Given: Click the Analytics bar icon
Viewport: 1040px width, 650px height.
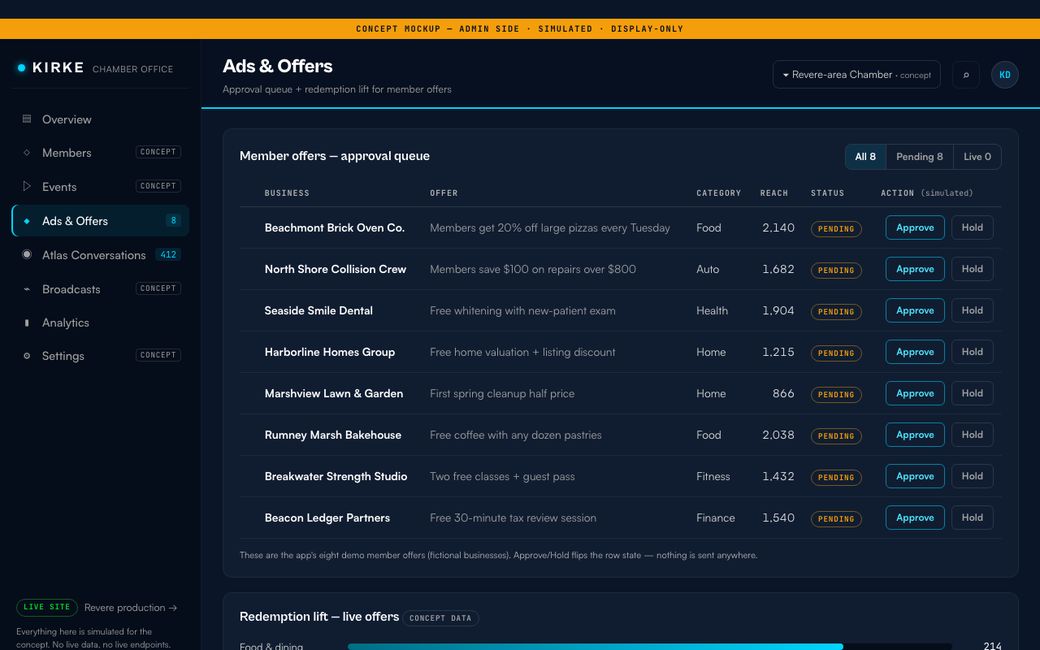Looking at the screenshot, I should click(27, 323).
